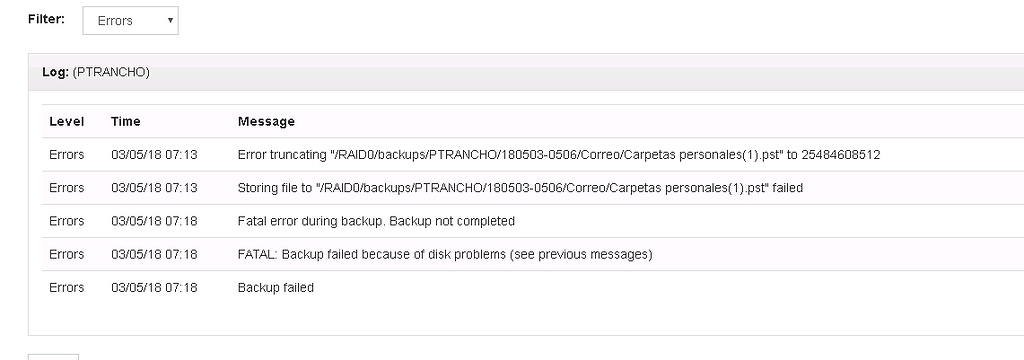
Task: Click second row's 03/05/18 07:13 timestamp
Action: (x=154, y=188)
